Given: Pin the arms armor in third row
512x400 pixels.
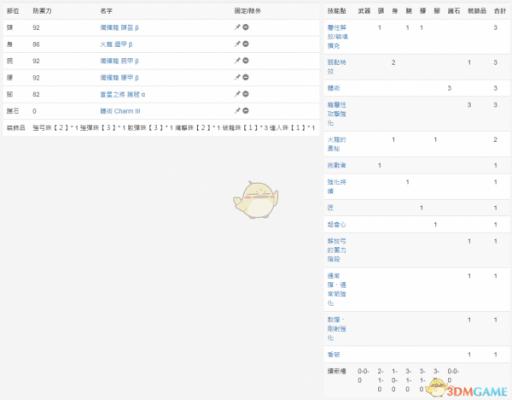Looking at the screenshot, I should click(237, 61).
